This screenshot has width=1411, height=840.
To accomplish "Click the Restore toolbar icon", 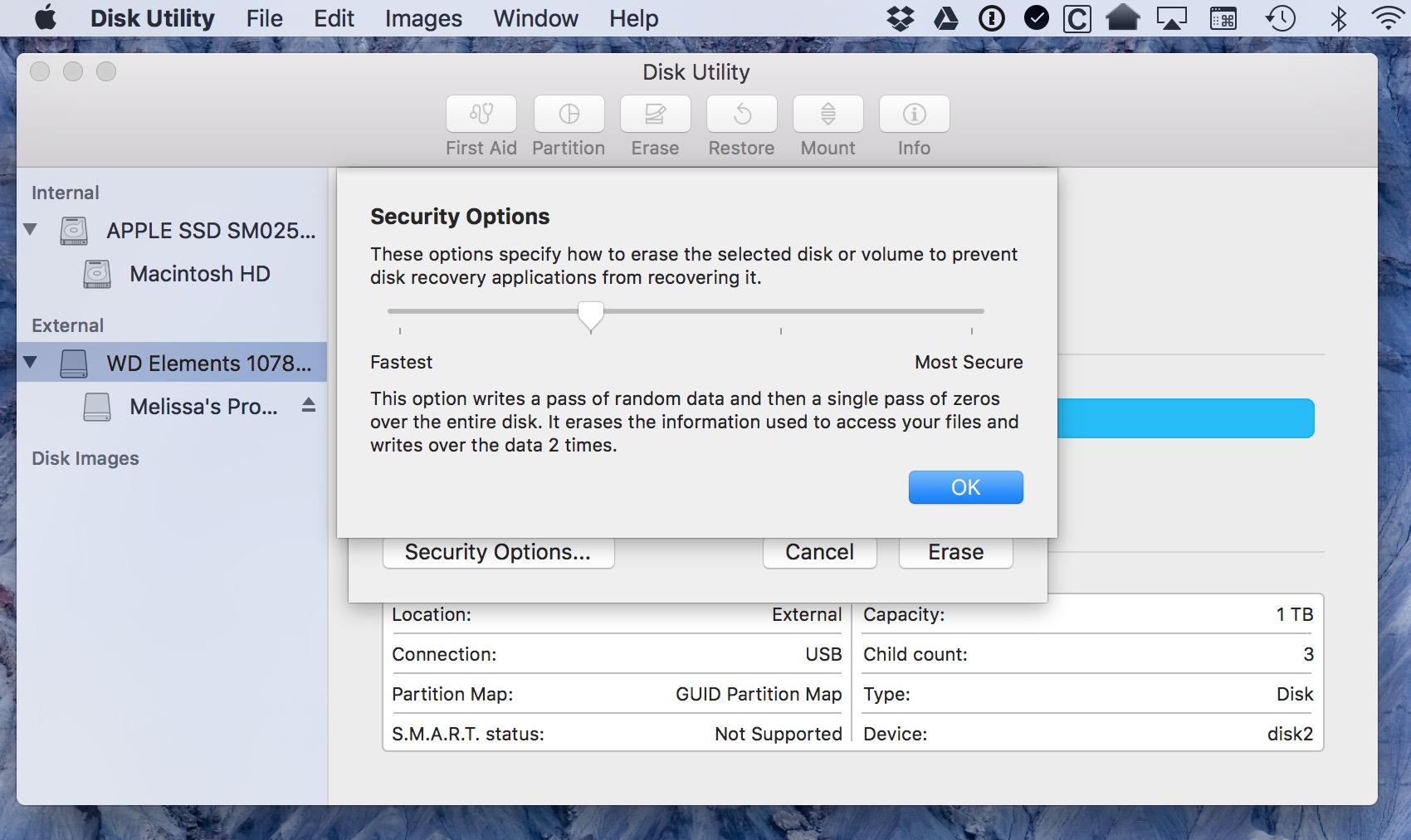I will (741, 114).
